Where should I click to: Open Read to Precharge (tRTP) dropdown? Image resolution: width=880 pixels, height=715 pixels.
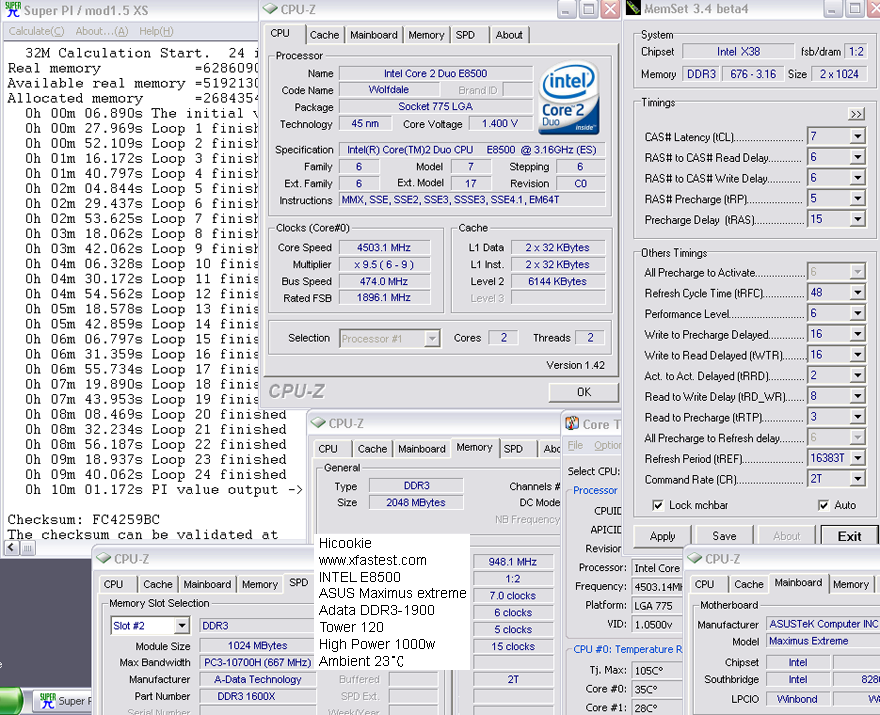click(x=858, y=417)
